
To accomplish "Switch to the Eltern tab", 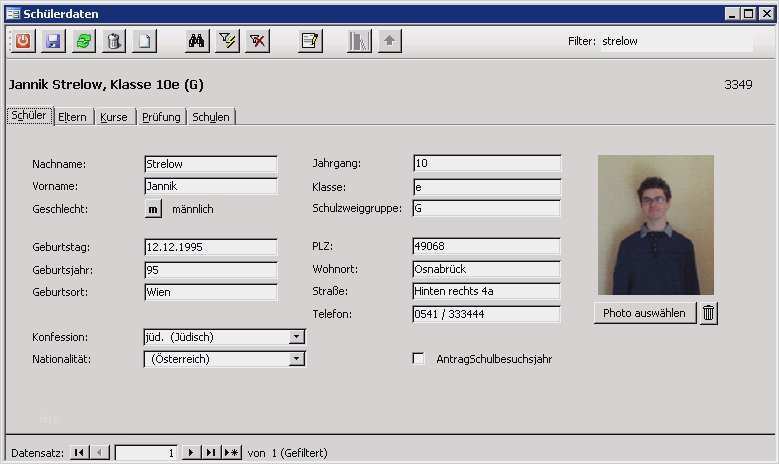I will [73, 117].
